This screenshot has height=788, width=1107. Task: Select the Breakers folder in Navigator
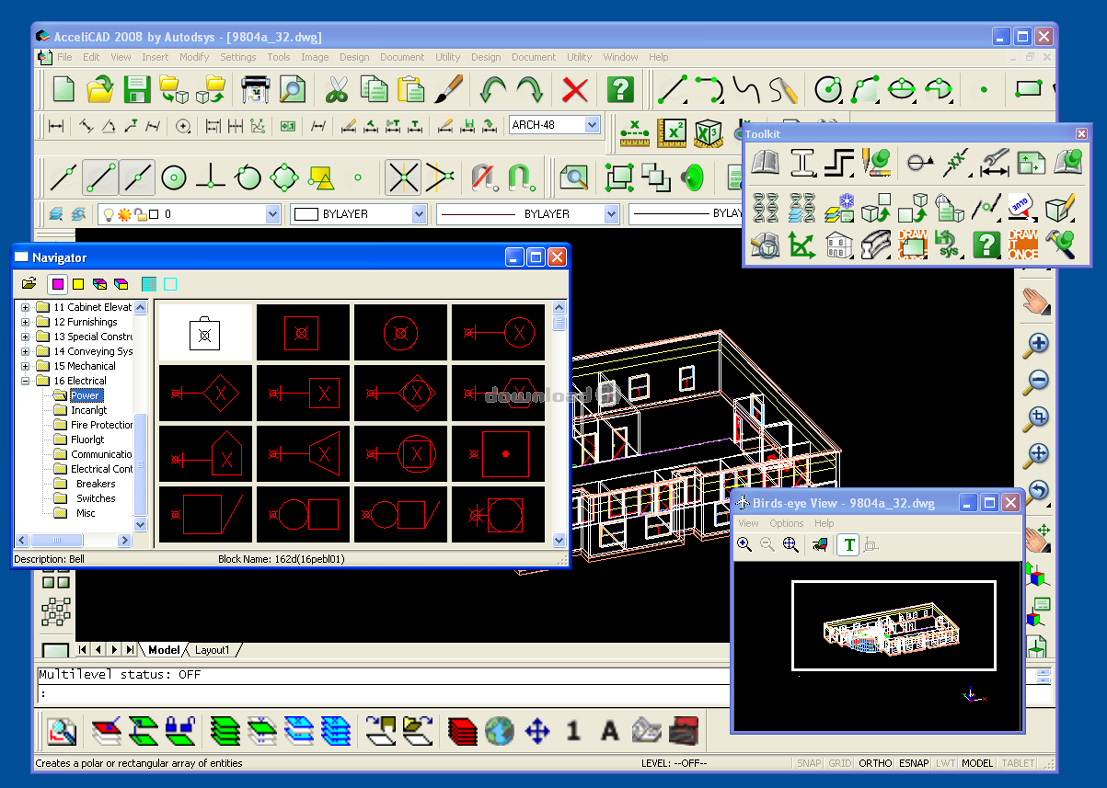[x=95, y=484]
